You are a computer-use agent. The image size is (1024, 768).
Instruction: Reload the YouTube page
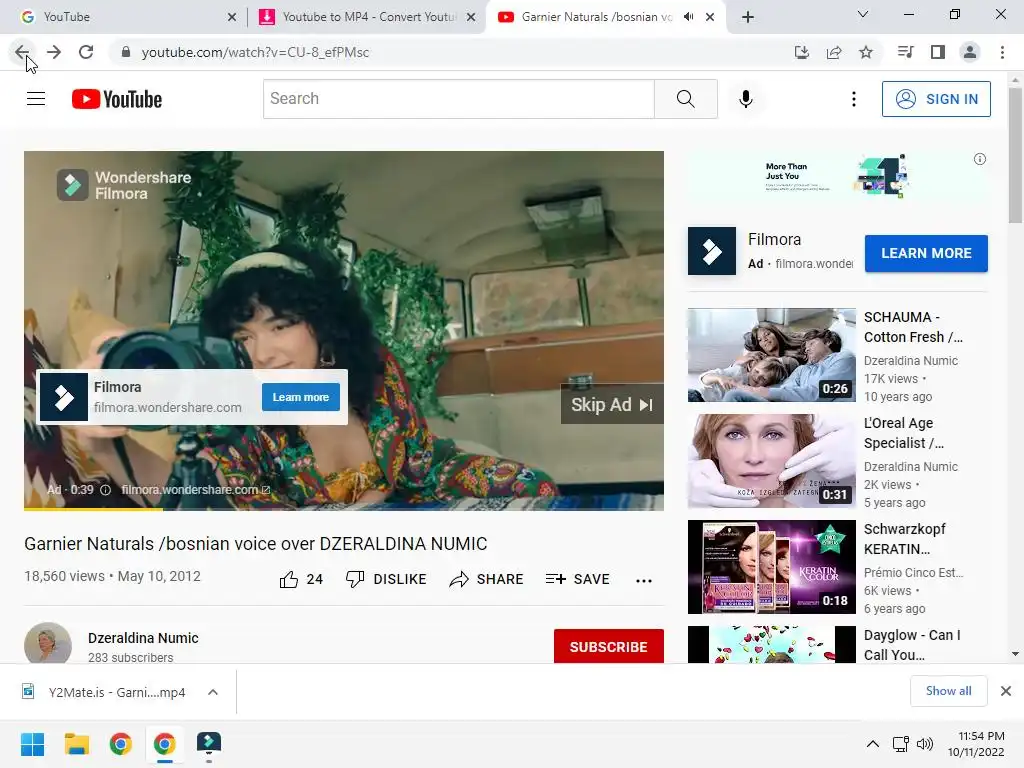point(86,52)
